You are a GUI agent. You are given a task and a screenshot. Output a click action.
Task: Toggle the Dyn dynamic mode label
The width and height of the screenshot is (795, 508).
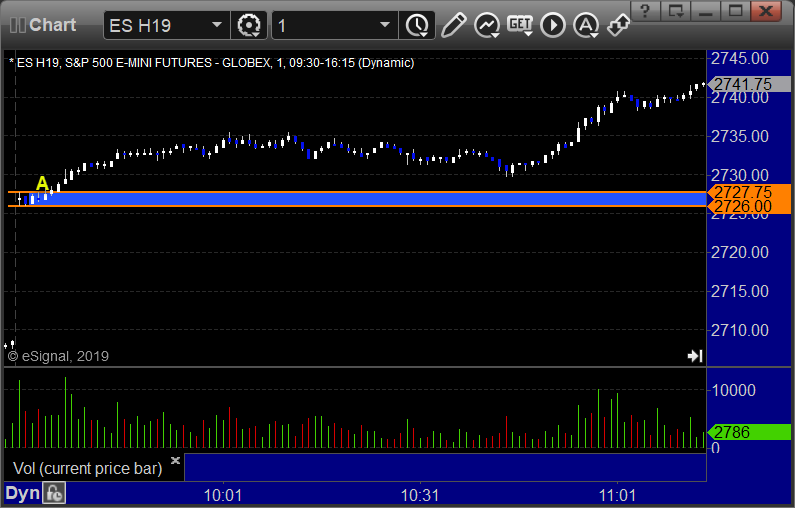click(x=22, y=493)
